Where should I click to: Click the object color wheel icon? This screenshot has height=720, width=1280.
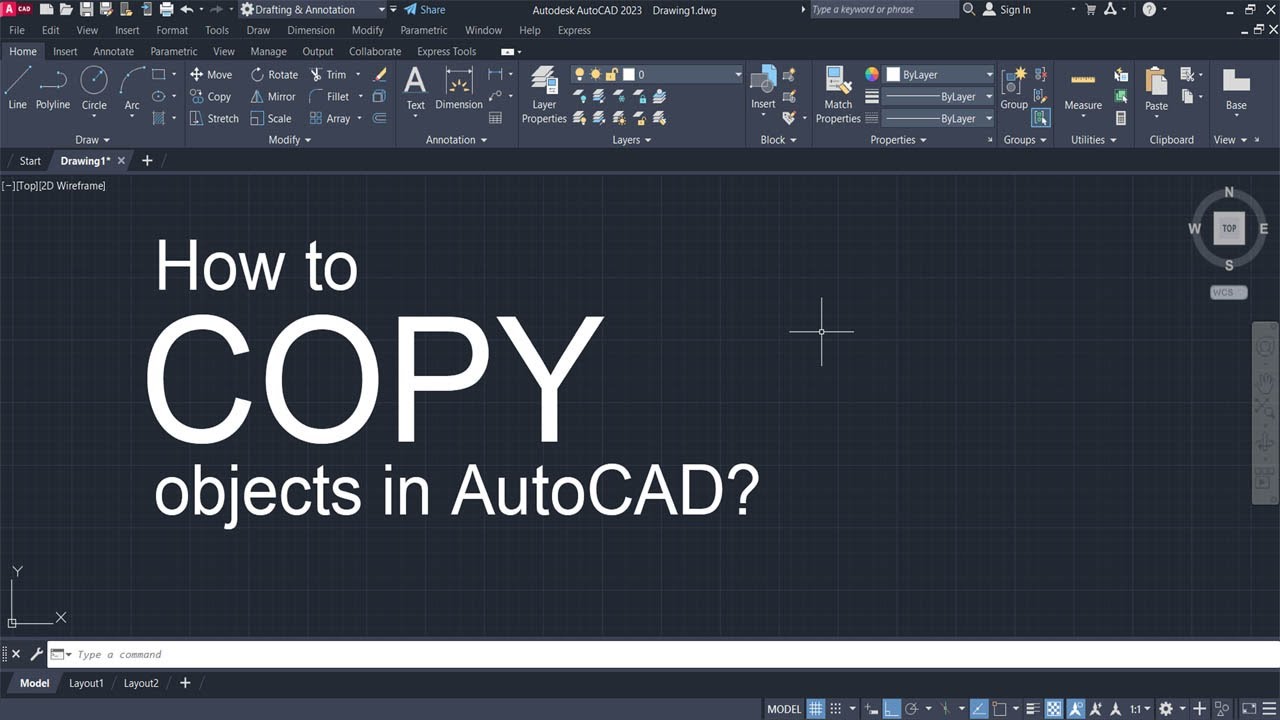point(872,75)
